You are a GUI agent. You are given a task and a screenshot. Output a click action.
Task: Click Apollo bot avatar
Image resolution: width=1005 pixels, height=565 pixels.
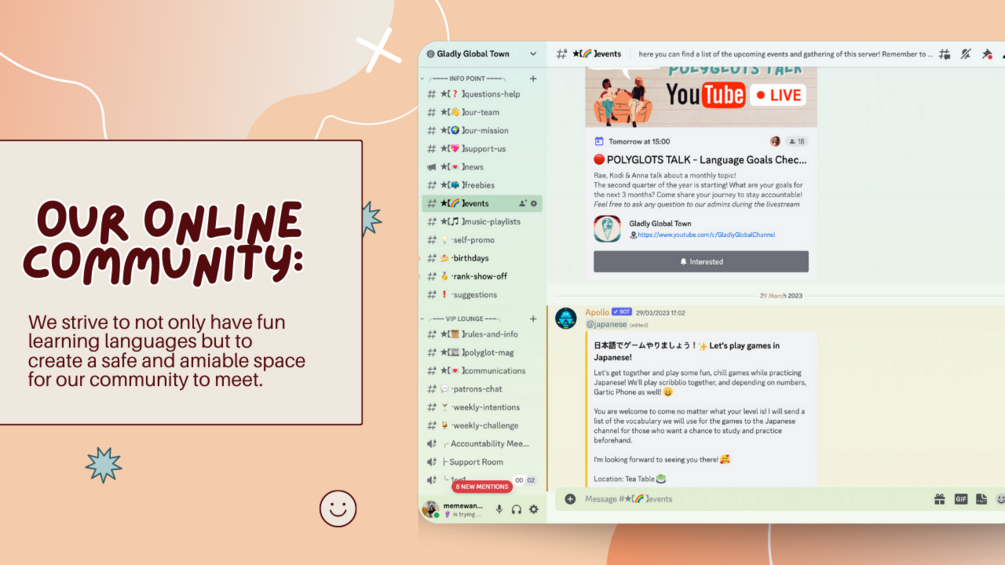(x=565, y=318)
